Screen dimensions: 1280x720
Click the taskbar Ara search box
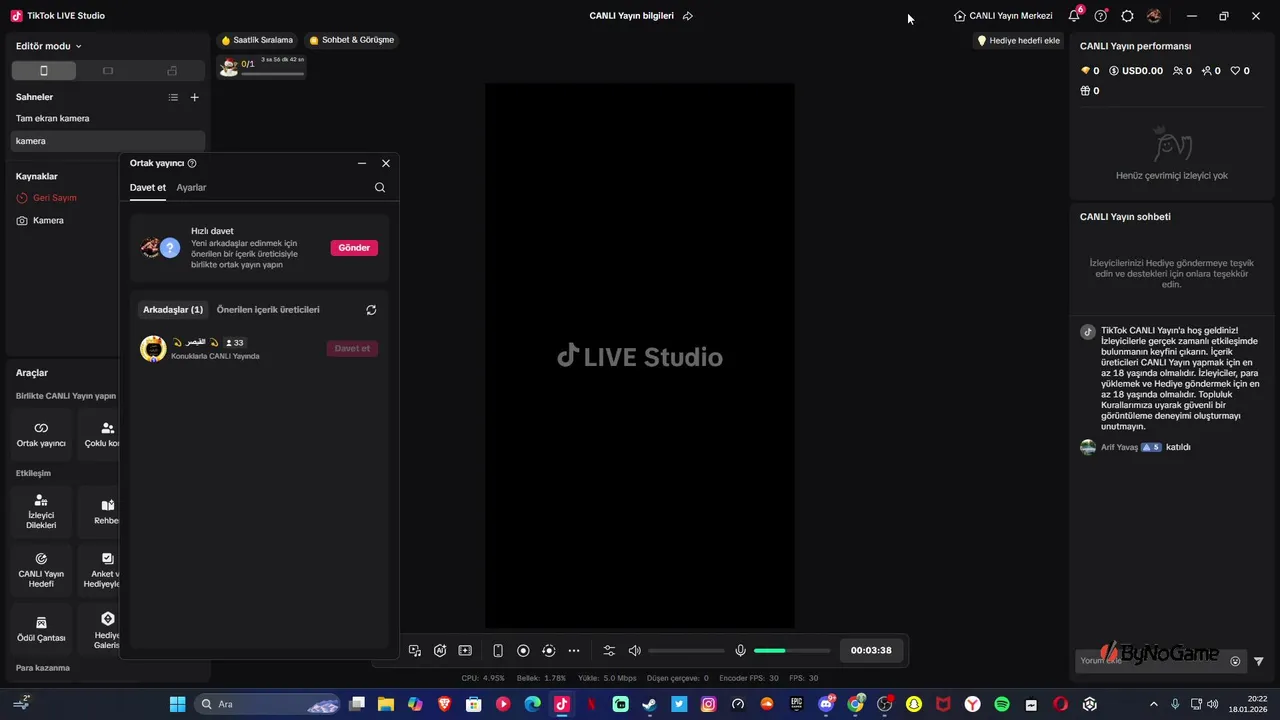pyautogui.click(x=268, y=704)
